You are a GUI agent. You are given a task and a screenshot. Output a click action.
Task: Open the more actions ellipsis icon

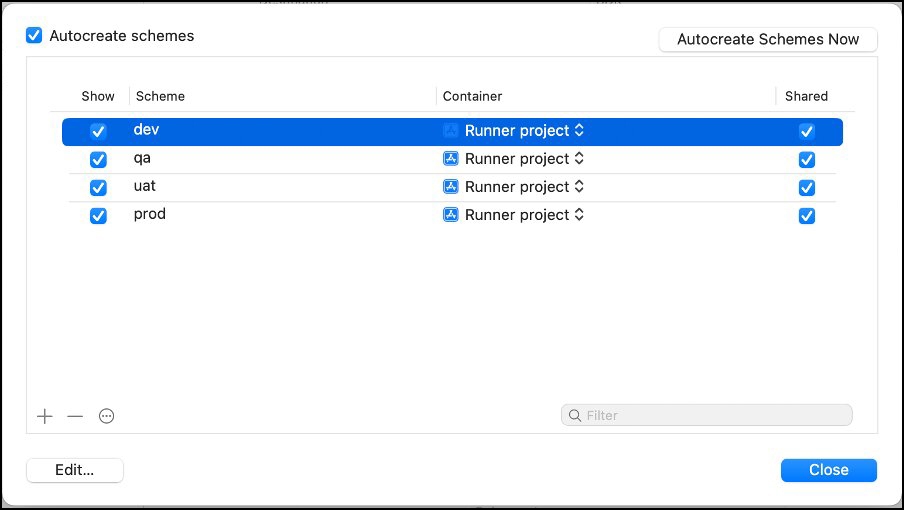(x=107, y=416)
